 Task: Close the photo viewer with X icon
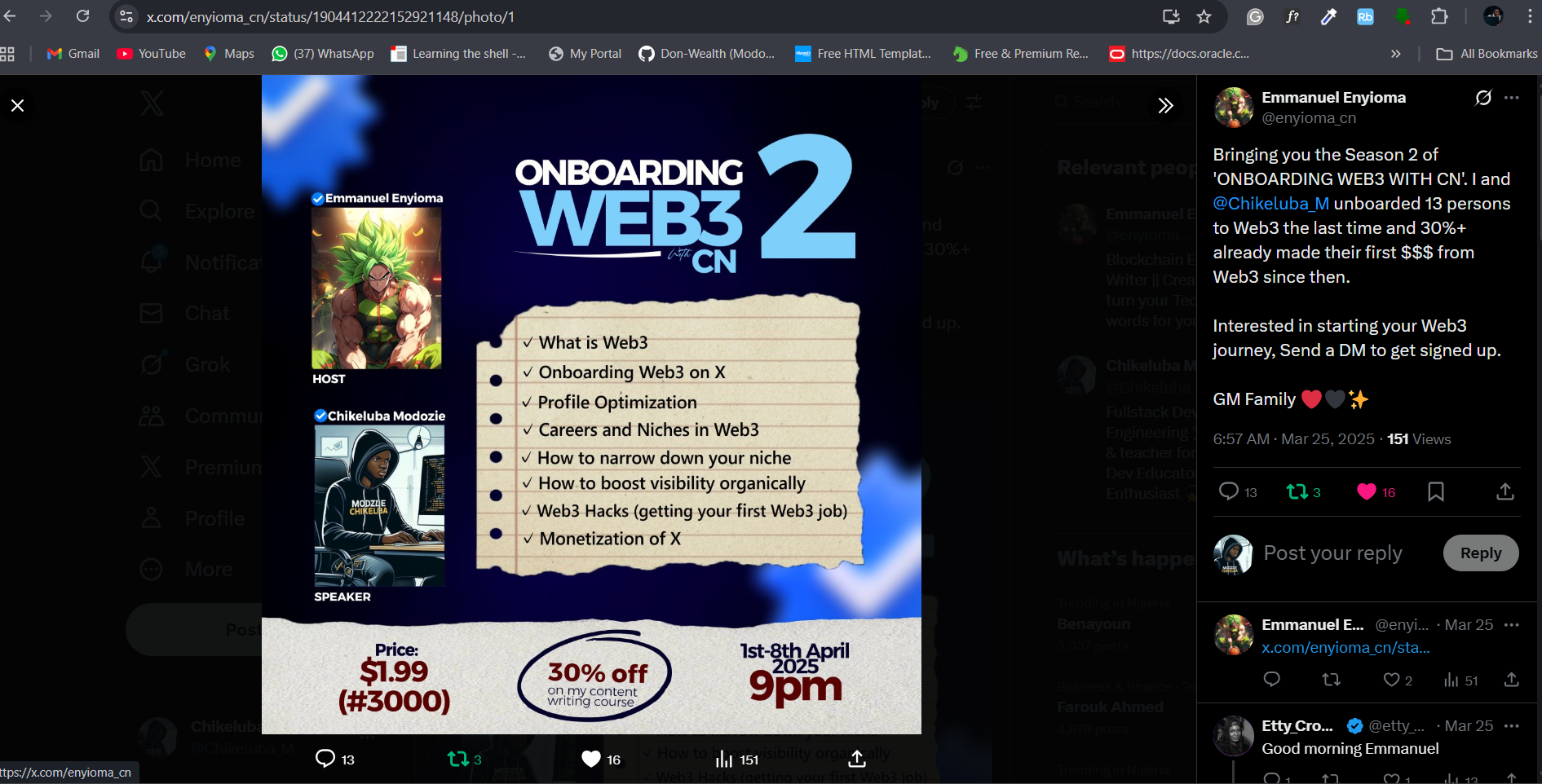(x=17, y=105)
